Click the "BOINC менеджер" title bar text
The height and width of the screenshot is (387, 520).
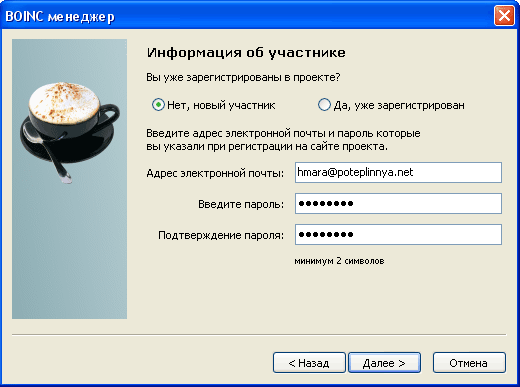pos(60,16)
